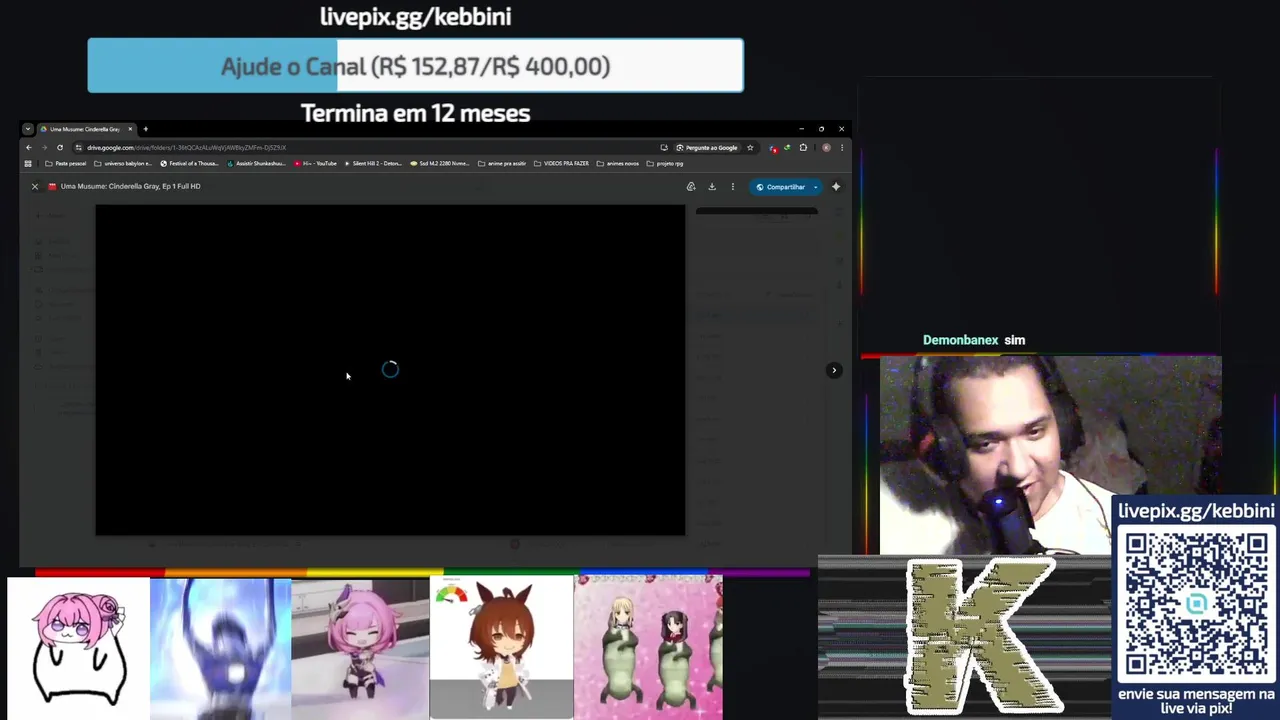This screenshot has width=1280, height=720.
Task: Open the Extensions puzzle icon
Action: click(803, 148)
